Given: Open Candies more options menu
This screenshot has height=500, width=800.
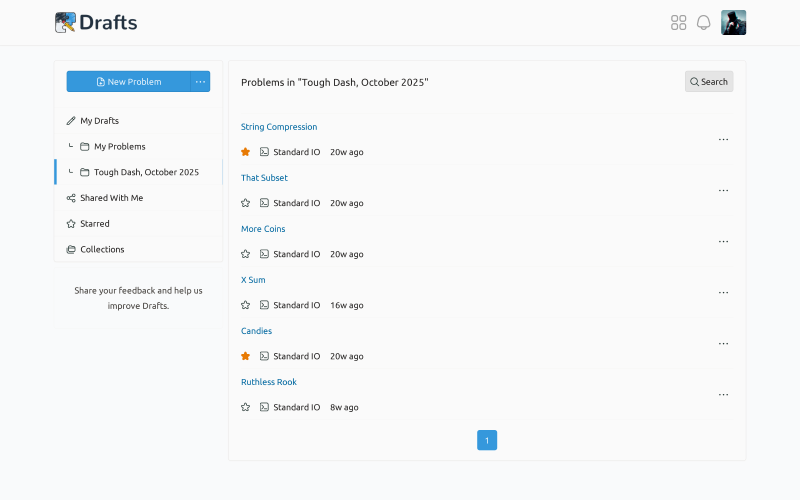Looking at the screenshot, I should click(x=723, y=343).
